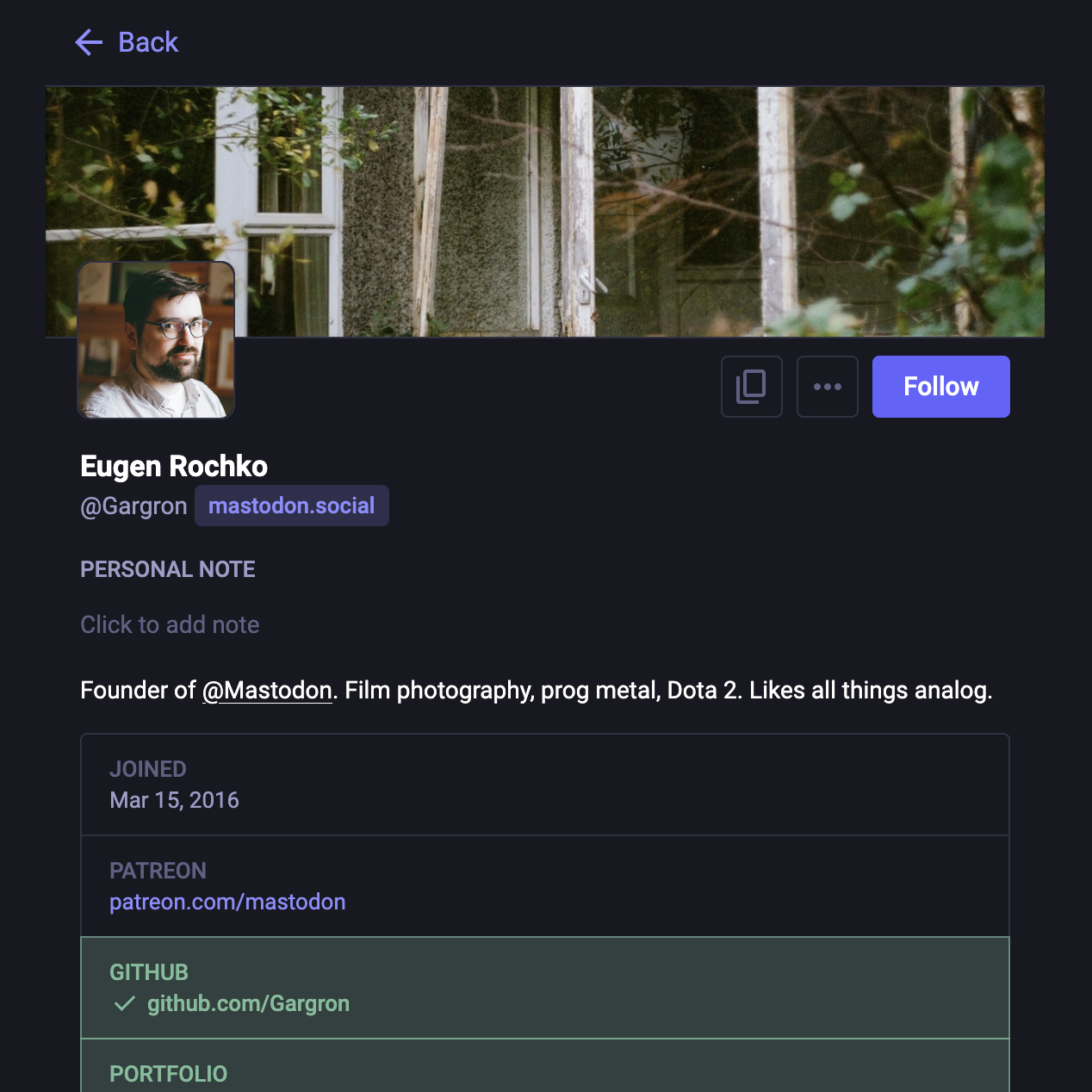Open the github.com/Gargron verified link
Screen dimensions: 1092x1092
(x=248, y=1003)
